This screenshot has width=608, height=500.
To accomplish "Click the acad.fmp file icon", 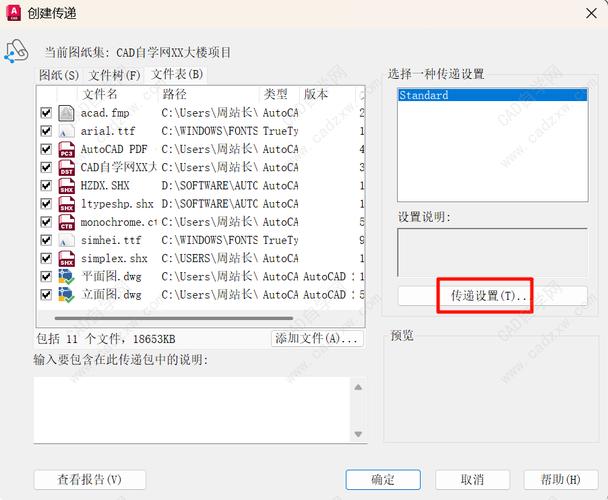I will pos(66,113).
